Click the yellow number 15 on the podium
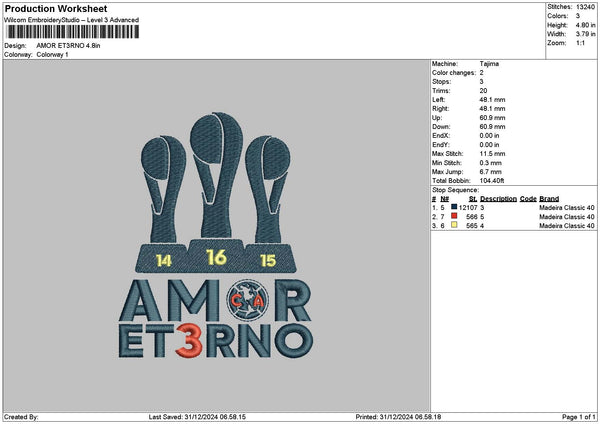 tap(268, 261)
